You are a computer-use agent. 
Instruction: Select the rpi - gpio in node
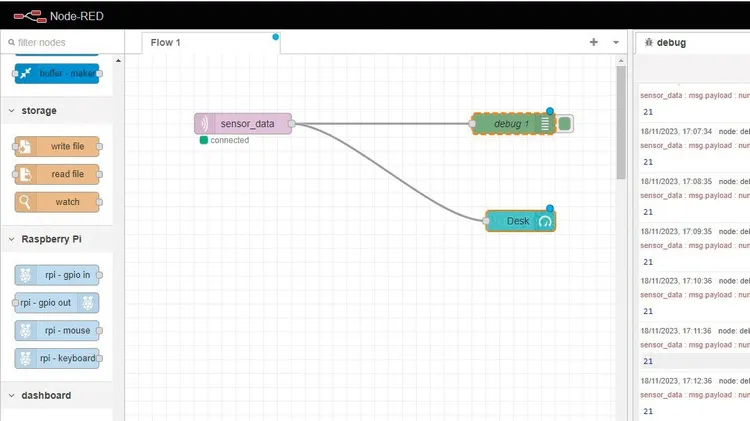[57, 275]
